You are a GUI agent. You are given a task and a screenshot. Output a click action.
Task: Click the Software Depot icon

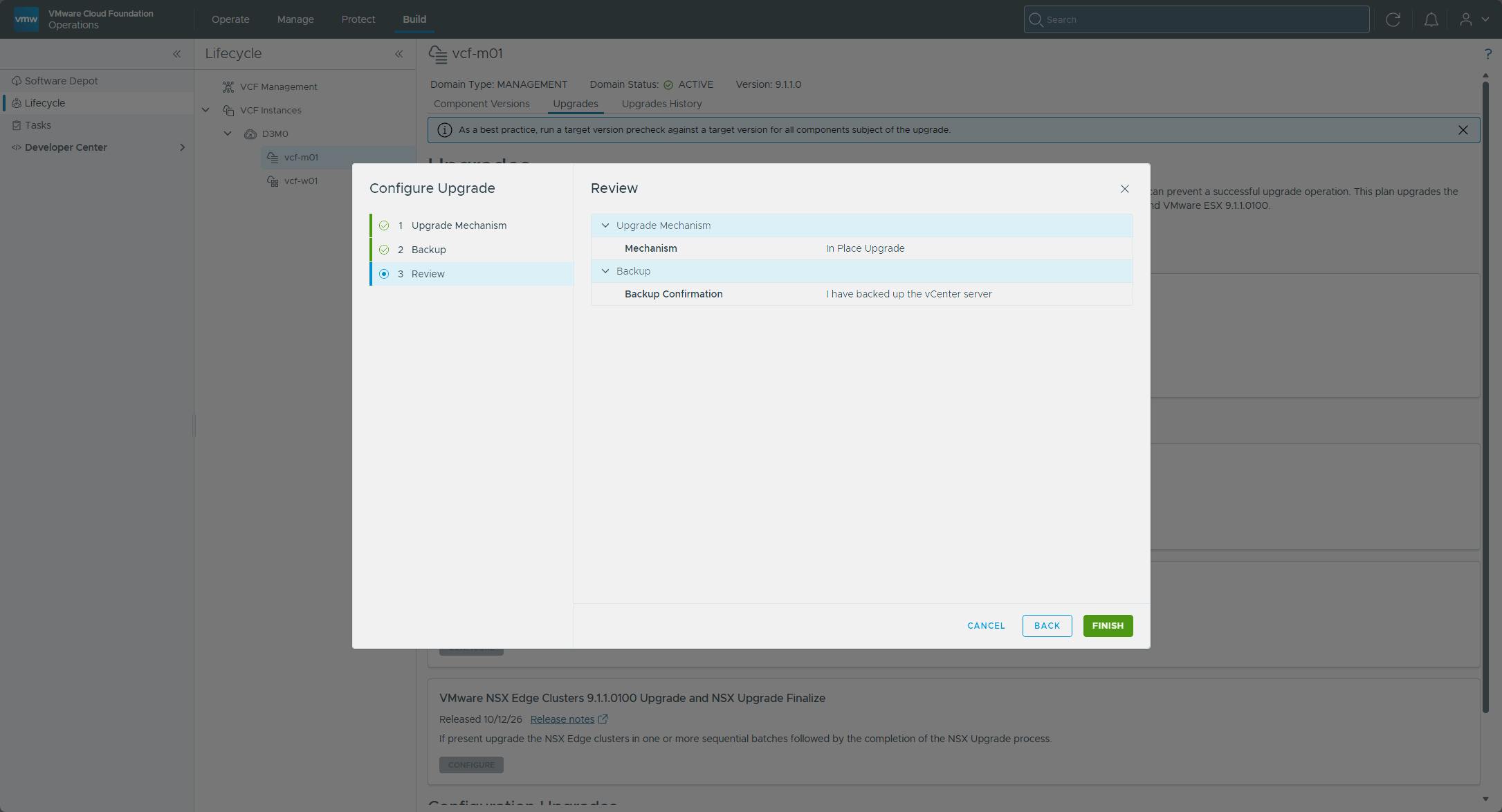click(17, 81)
